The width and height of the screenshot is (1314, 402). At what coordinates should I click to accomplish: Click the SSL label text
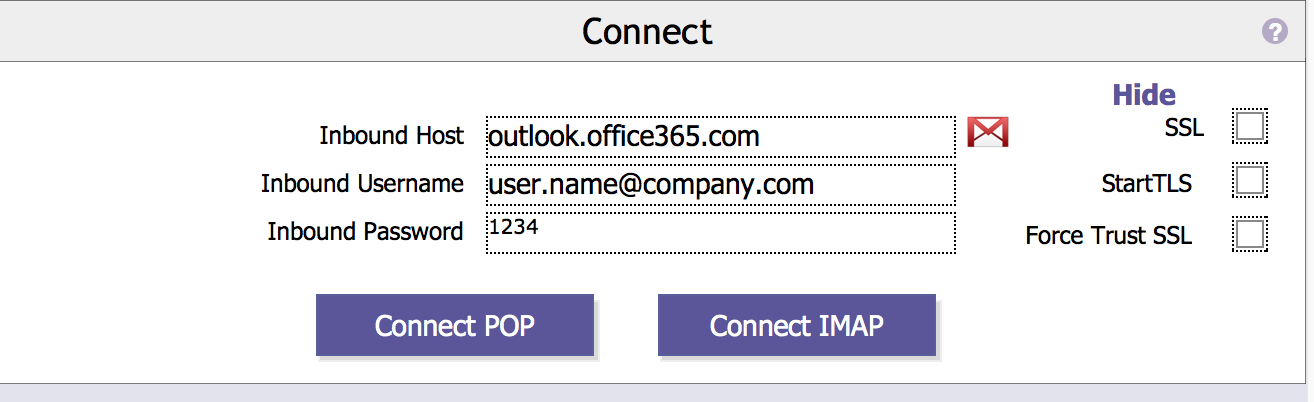(1184, 128)
